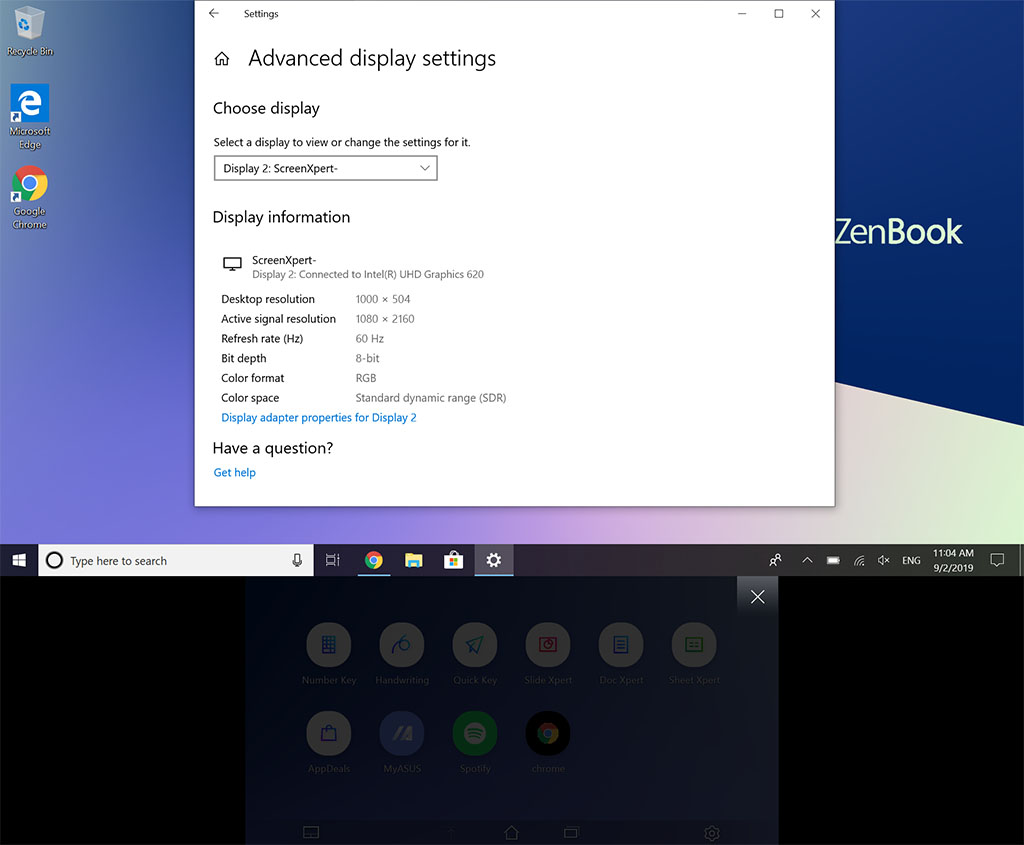Select the Microsoft Edge desktop shortcut
This screenshot has height=845, width=1024.
(29, 117)
